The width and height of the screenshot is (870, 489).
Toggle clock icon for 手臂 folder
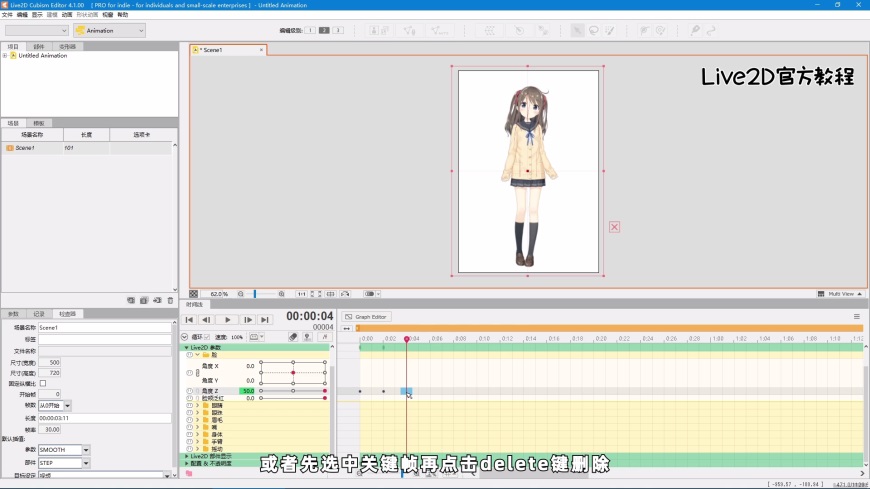(x=190, y=441)
